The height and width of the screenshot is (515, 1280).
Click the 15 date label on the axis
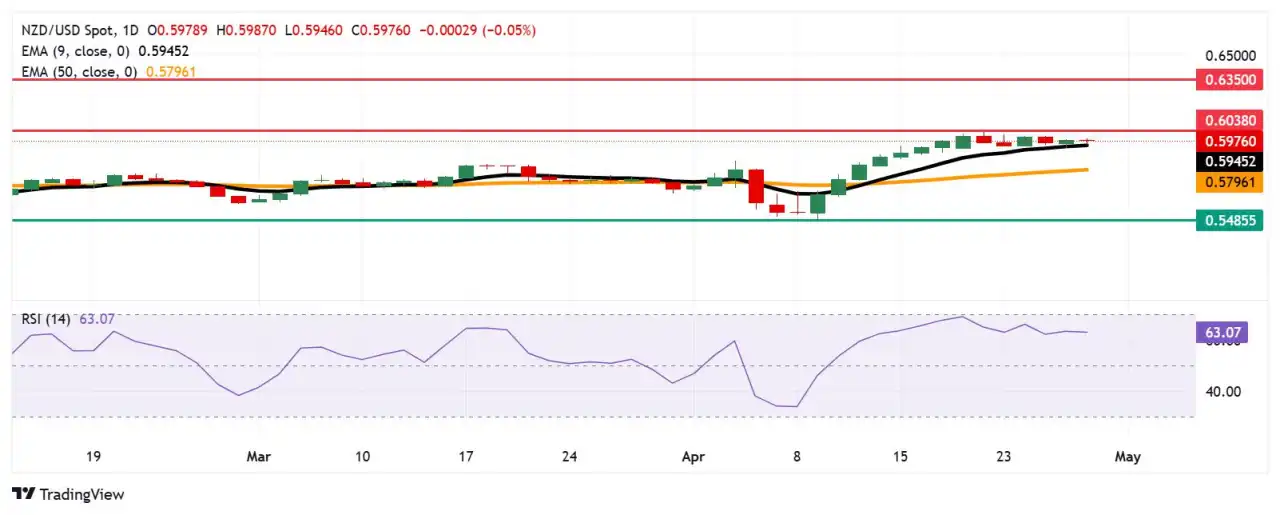[901, 456]
